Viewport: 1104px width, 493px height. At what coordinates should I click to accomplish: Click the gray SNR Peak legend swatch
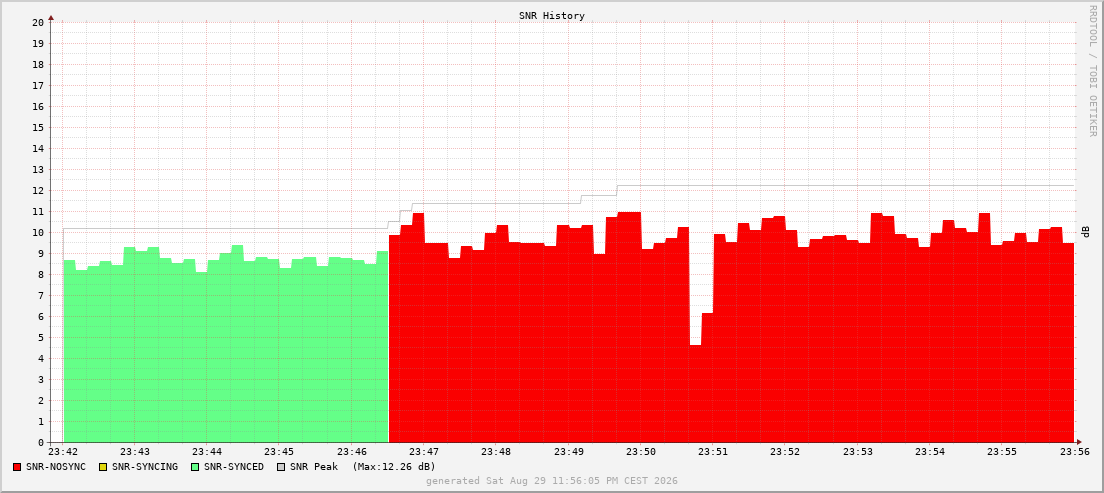(x=281, y=467)
